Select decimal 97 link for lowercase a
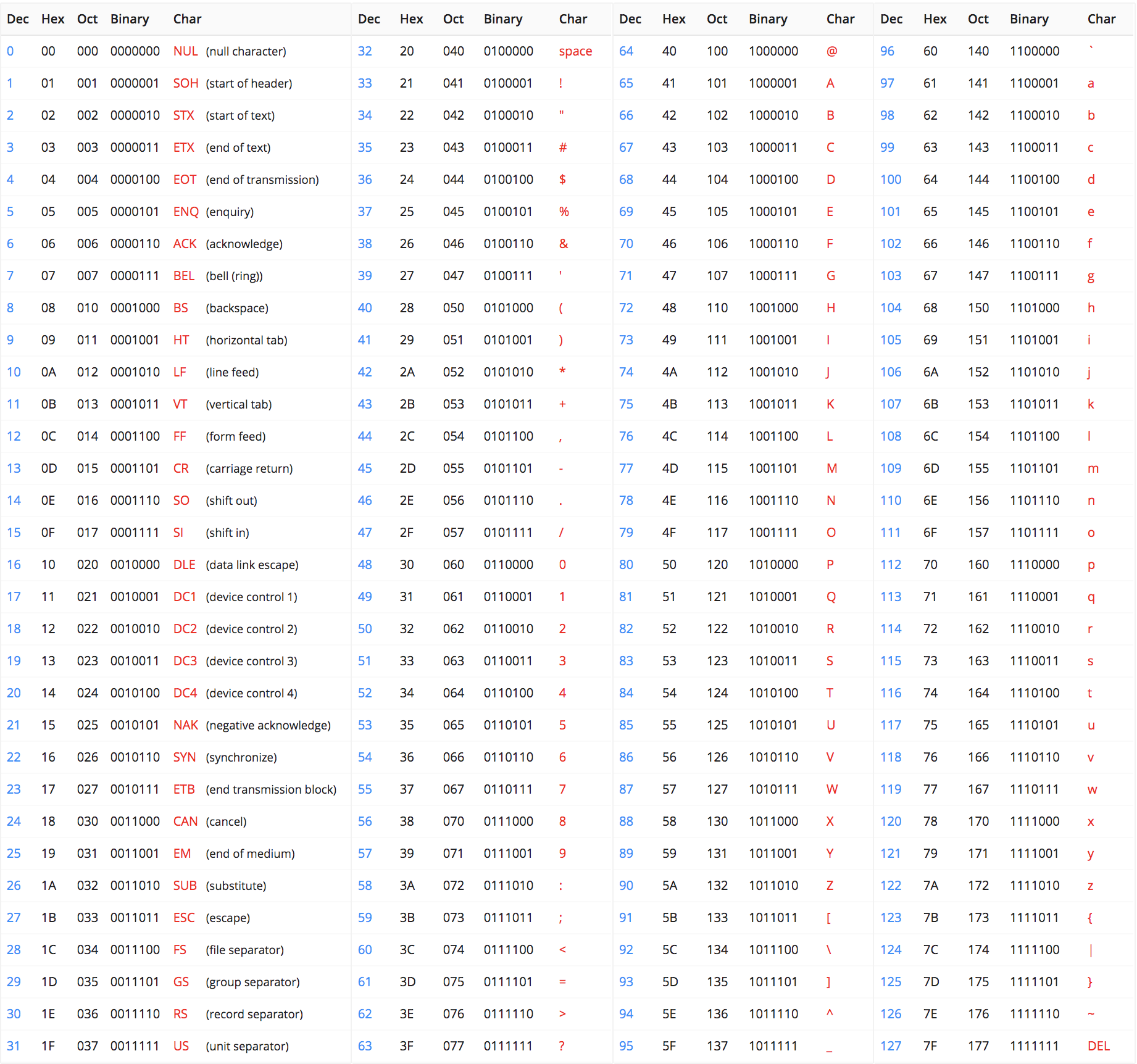The width and height of the screenshot is (1137, 1064). coord(888,83)
